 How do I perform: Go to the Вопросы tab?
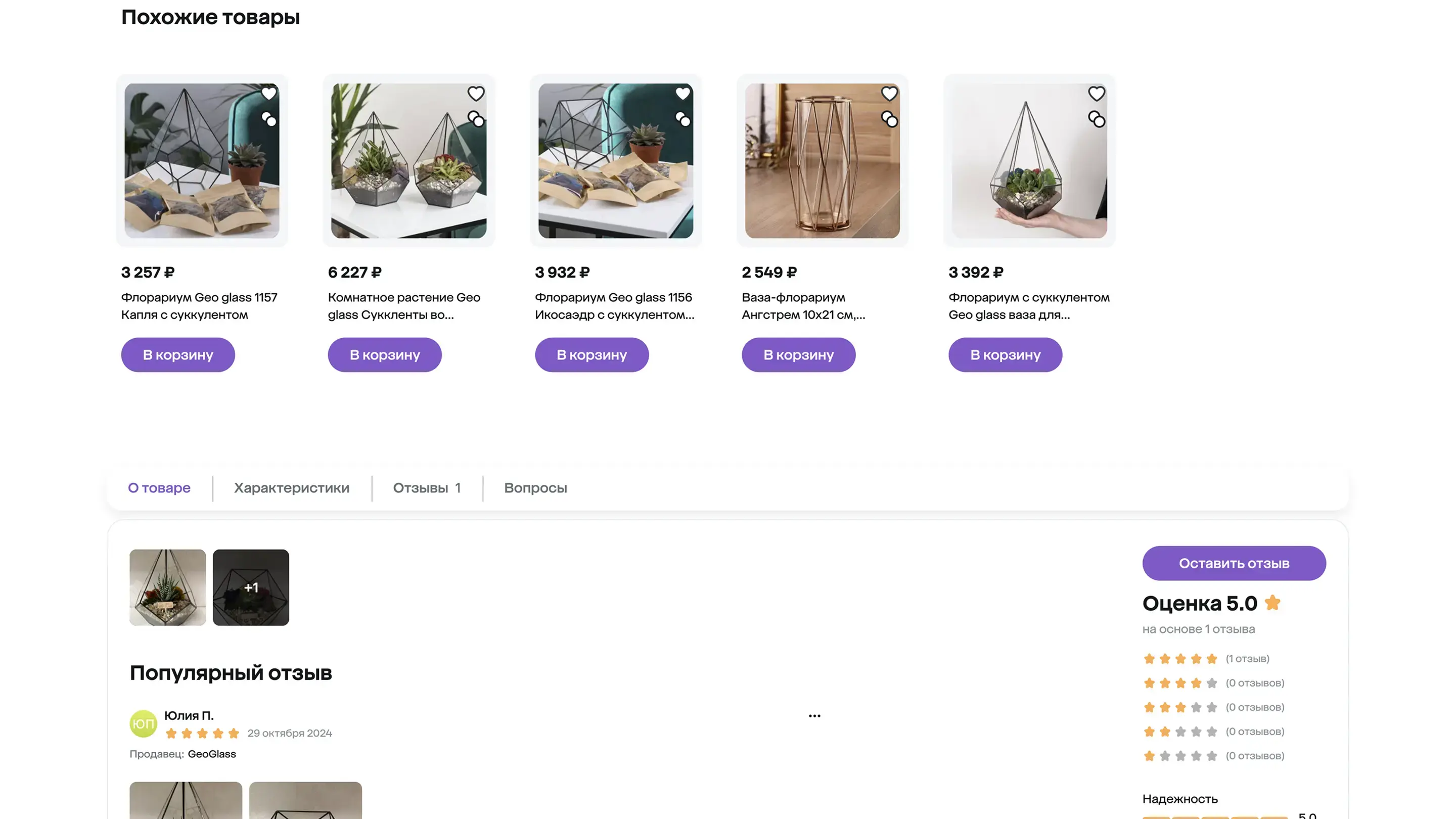pyautogui.click(x=535, y=488)
